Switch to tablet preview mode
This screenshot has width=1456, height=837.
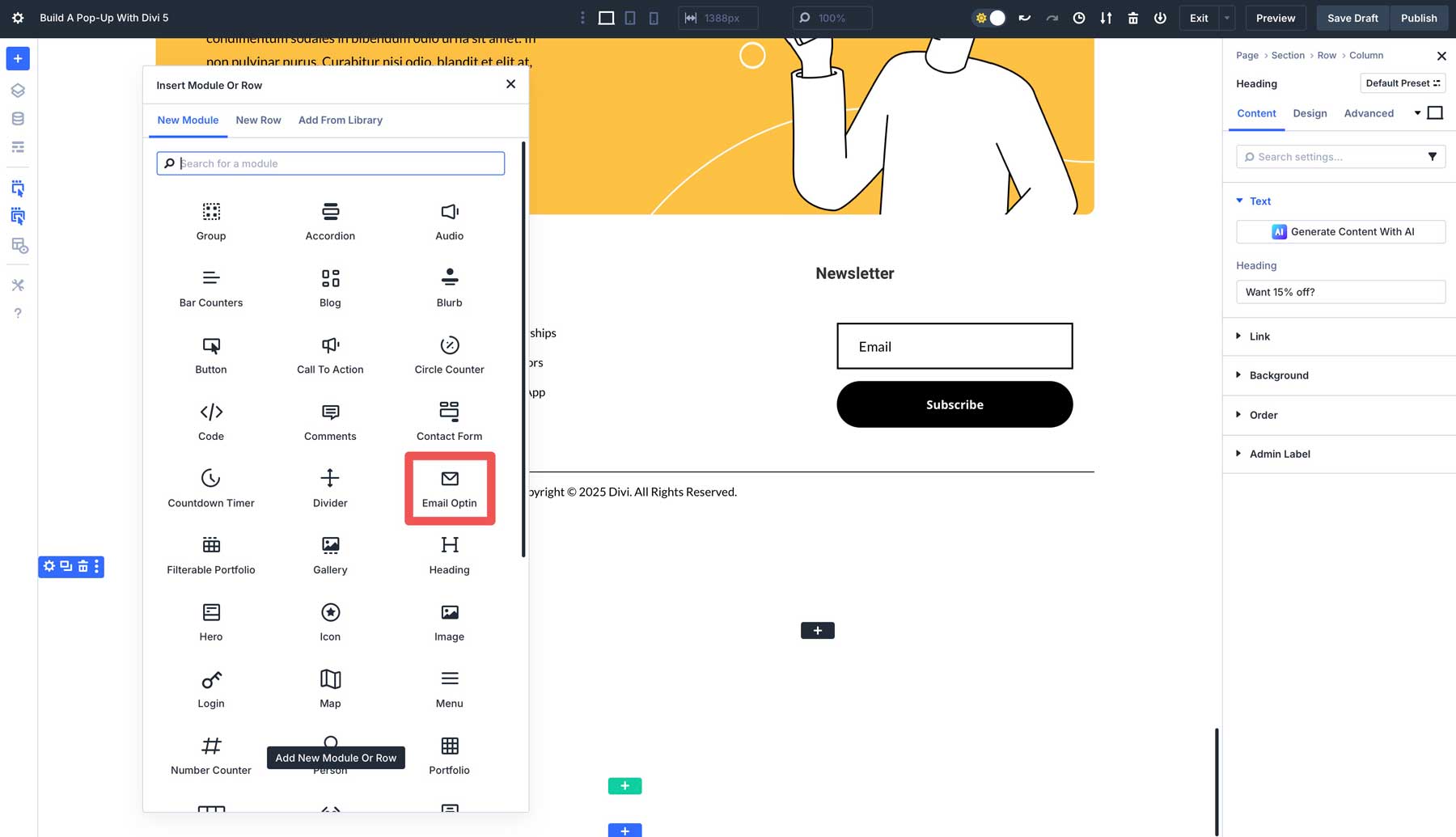(630, 17)
